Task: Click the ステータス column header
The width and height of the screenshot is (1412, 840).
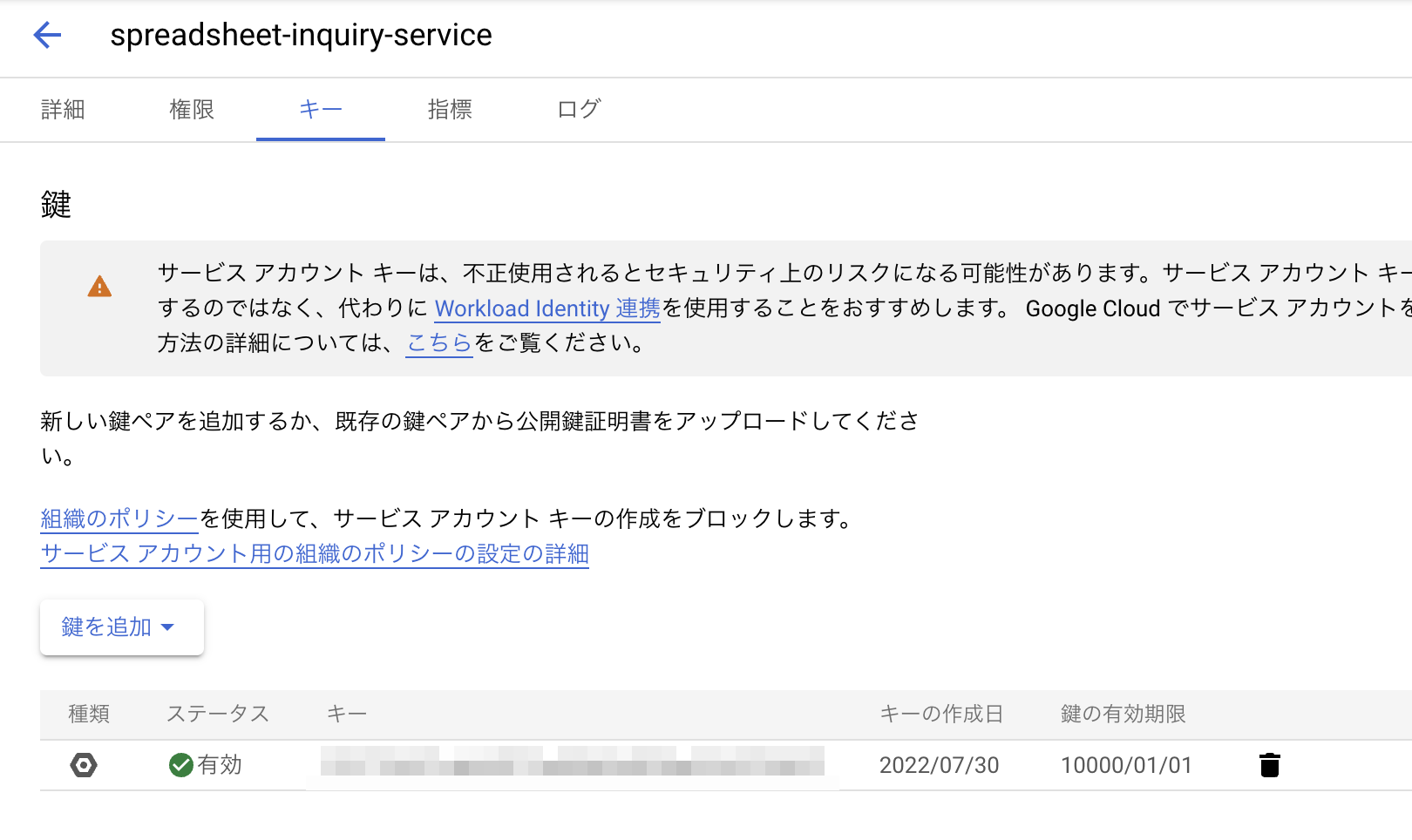Action: coord(218,715)
